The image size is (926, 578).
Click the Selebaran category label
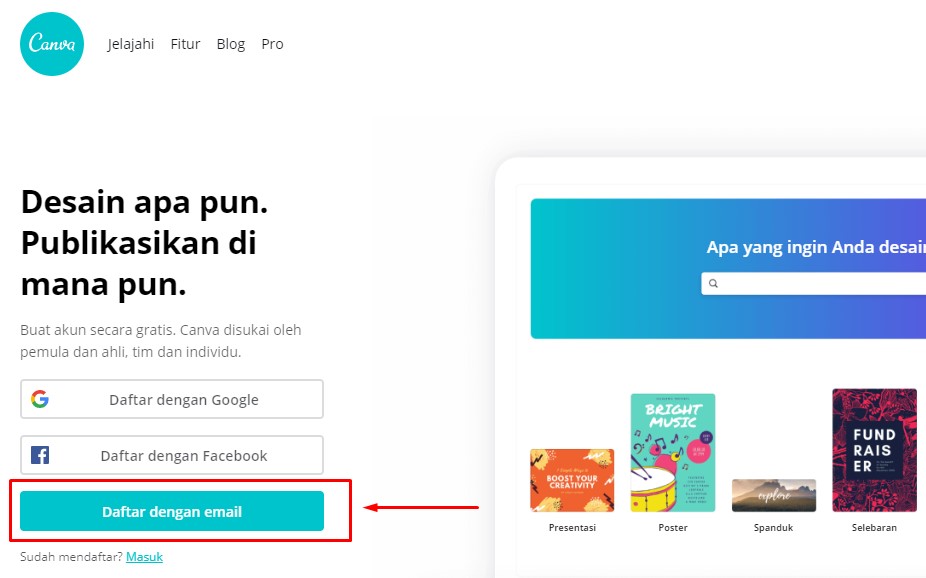874,527
